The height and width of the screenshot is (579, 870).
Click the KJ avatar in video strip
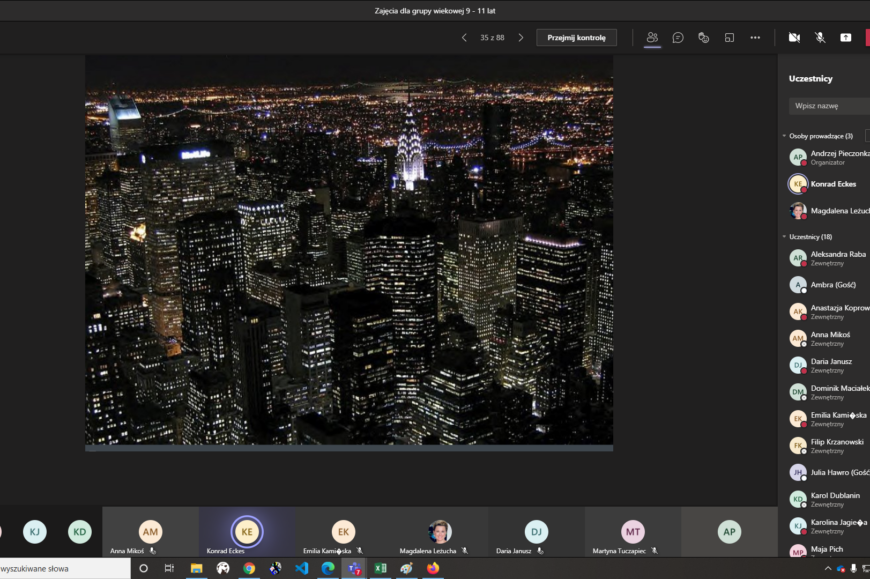[34, 532]
